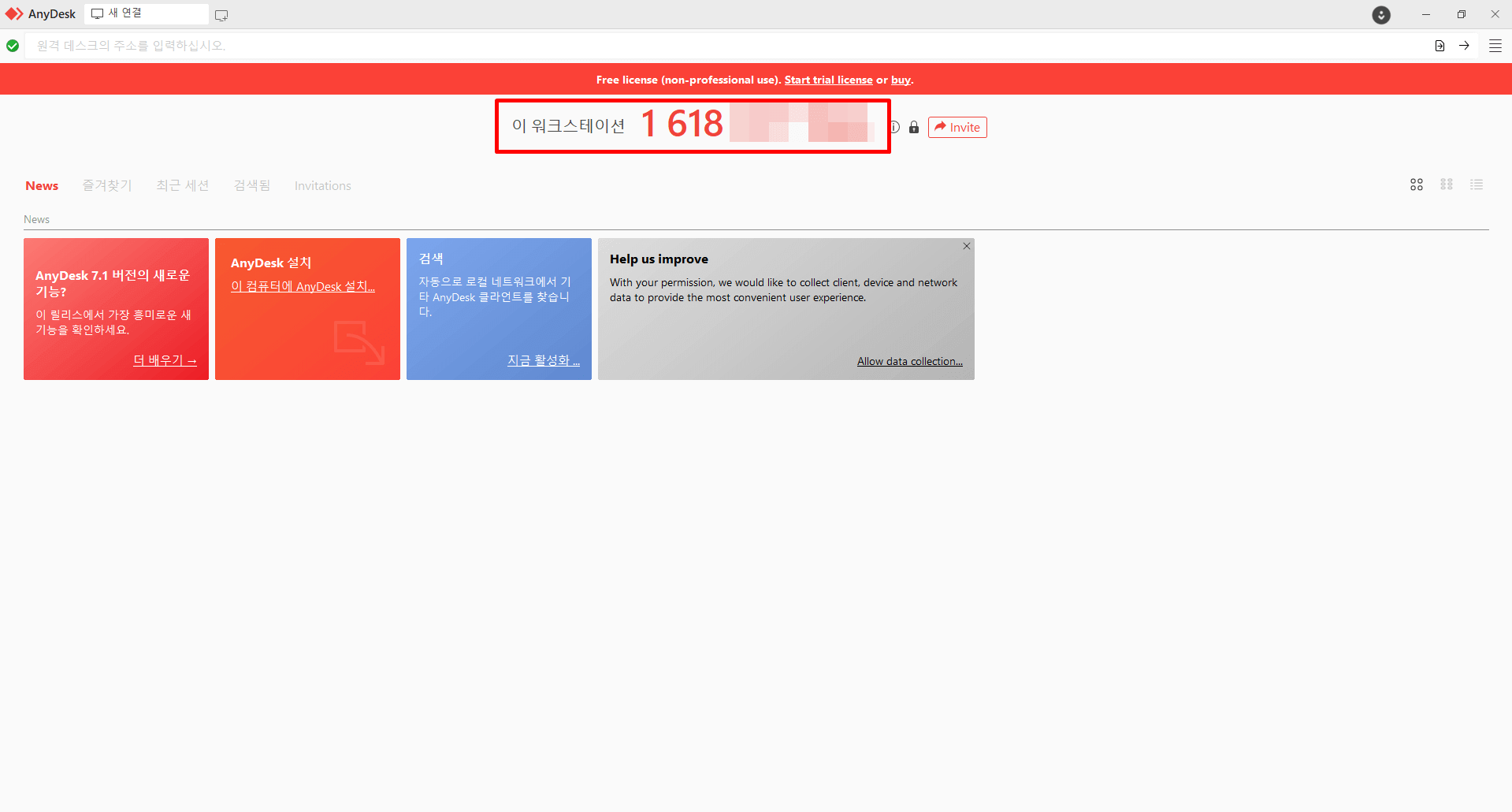The width and height of the screenshot is (1512, 812).
Task: Select the 새 연결 tab in title bar
Action: (147, 13)
